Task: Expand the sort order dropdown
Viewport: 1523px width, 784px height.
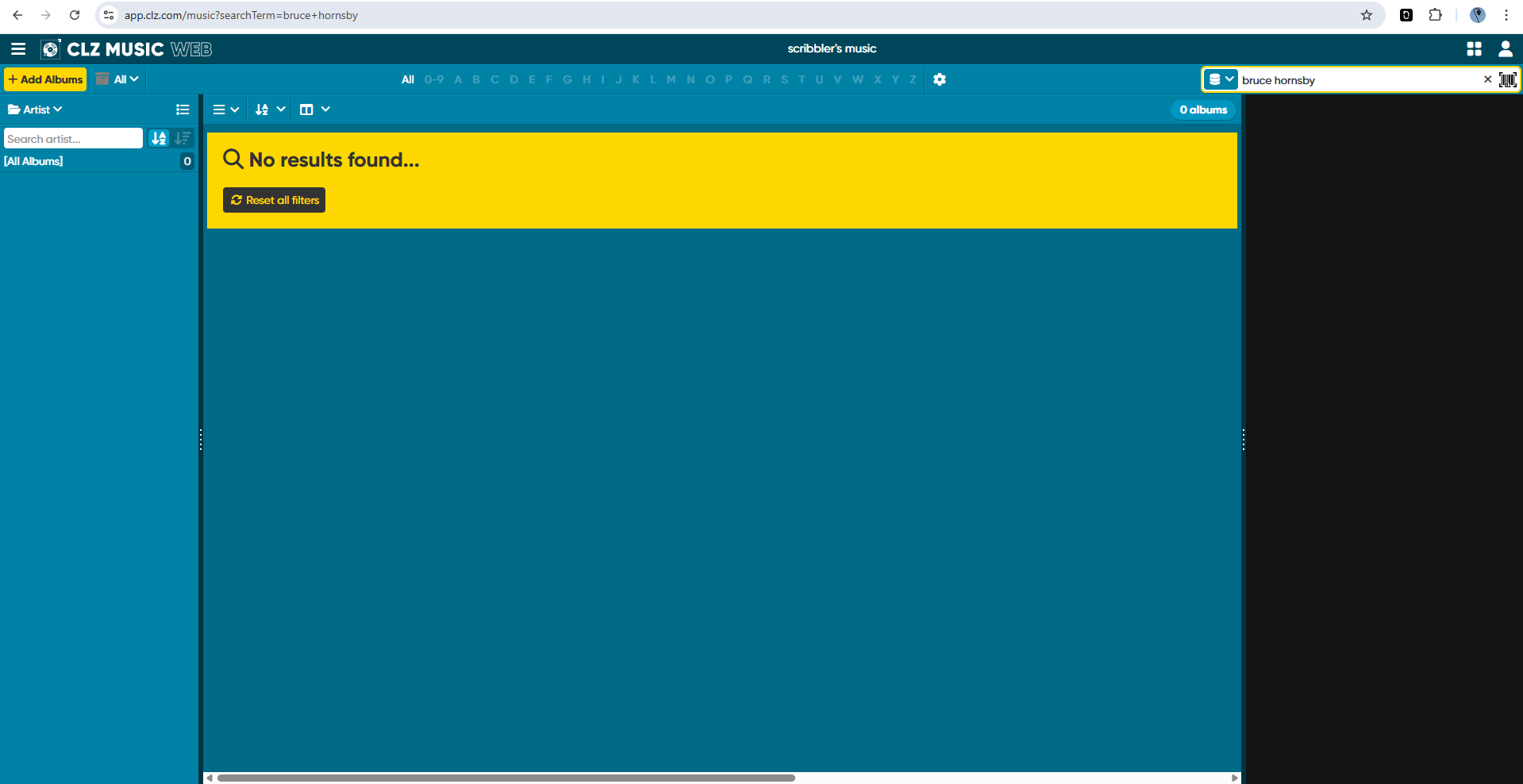Action: pyautogui.click(x=270, y=110)
